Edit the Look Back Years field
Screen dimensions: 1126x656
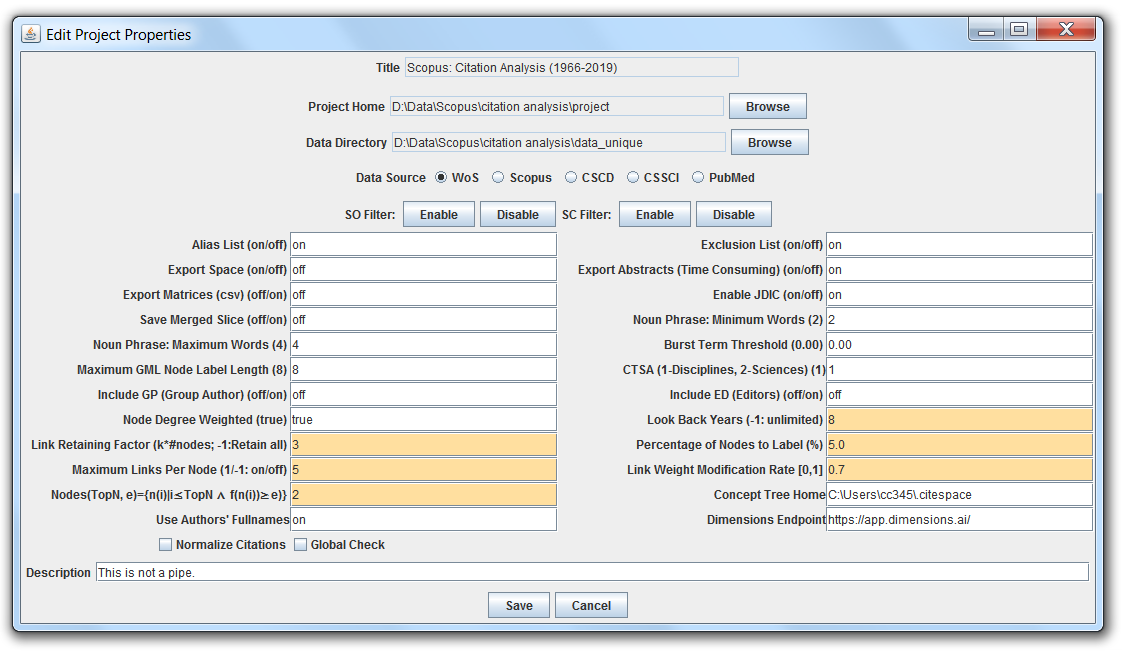[x=959, y=420]
